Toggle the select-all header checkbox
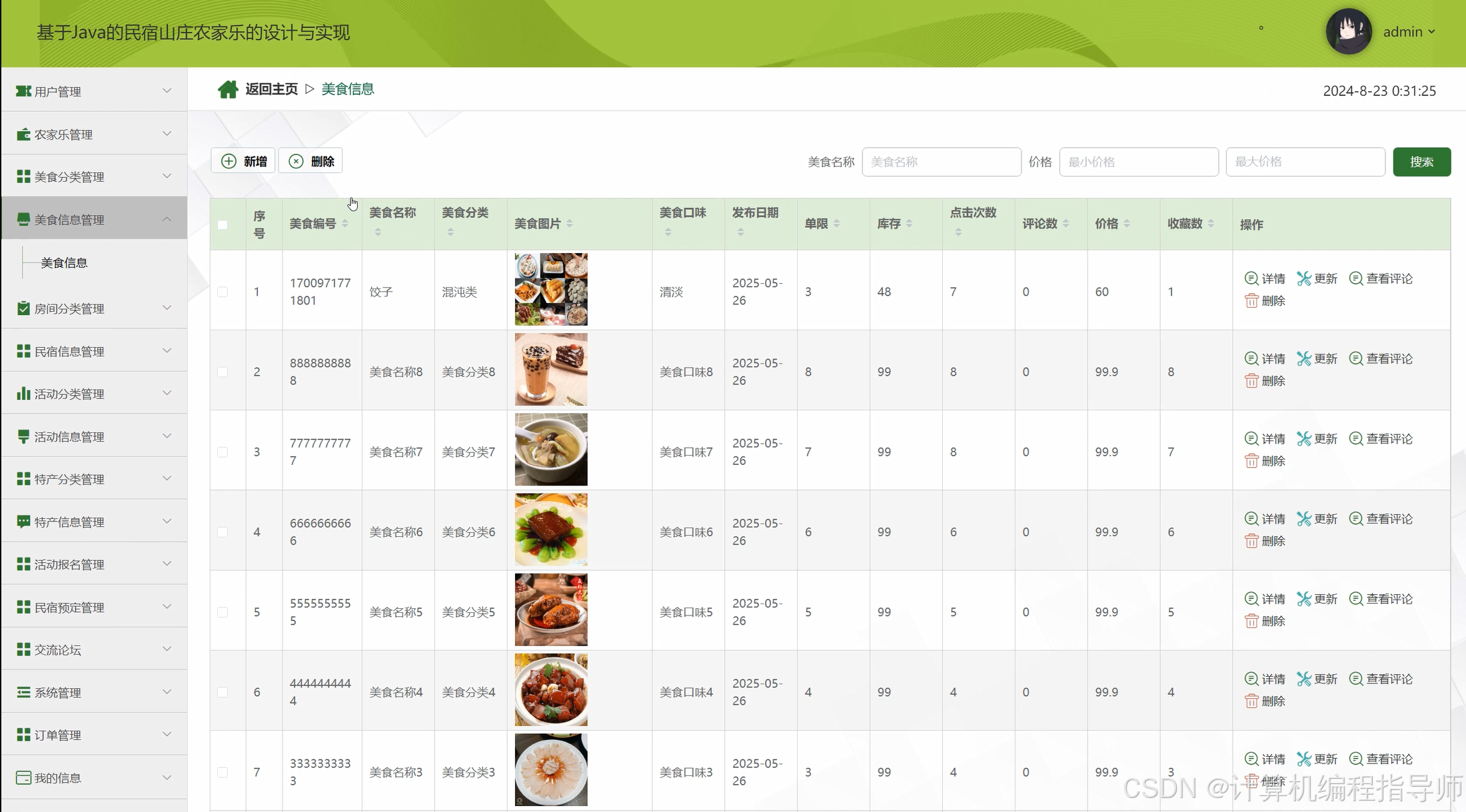The height and width of the screenshot is (812, 1466). point(223,224)
